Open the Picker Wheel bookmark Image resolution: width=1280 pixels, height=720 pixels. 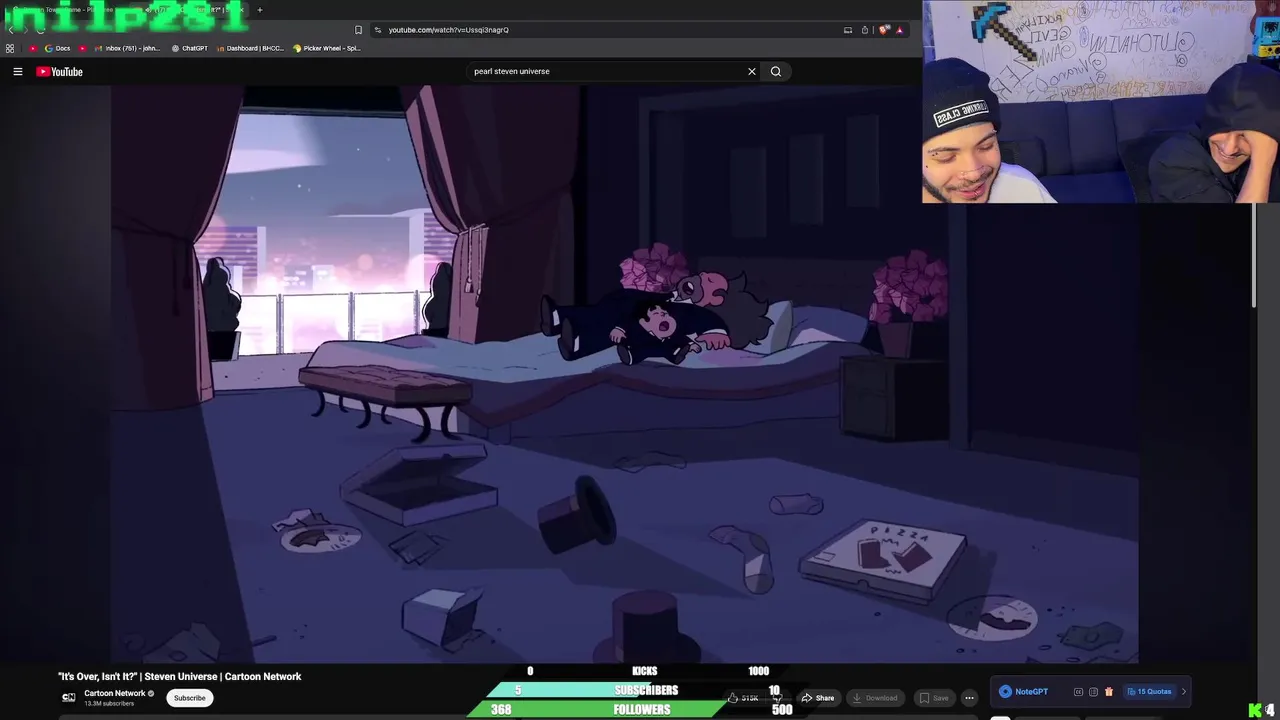pyautogui.click(x=327, y=48)
